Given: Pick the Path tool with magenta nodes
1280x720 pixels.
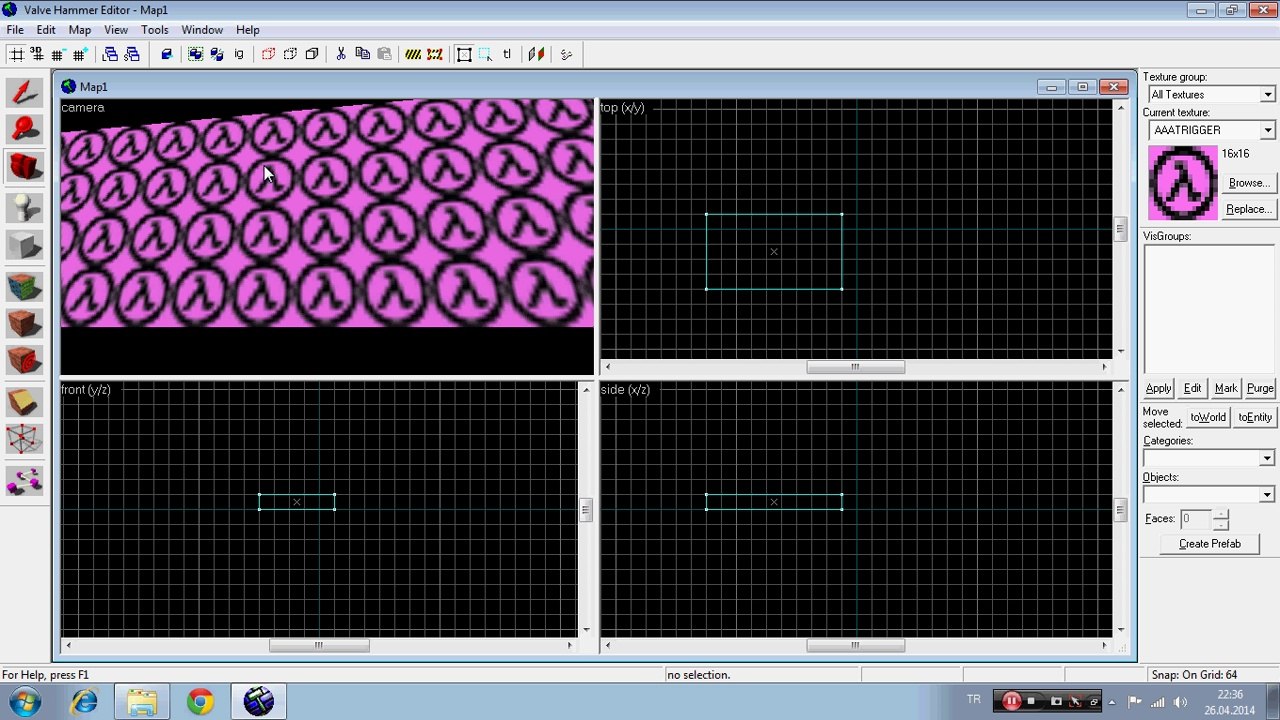Looking at the screenshot, I should pos(25,480).
